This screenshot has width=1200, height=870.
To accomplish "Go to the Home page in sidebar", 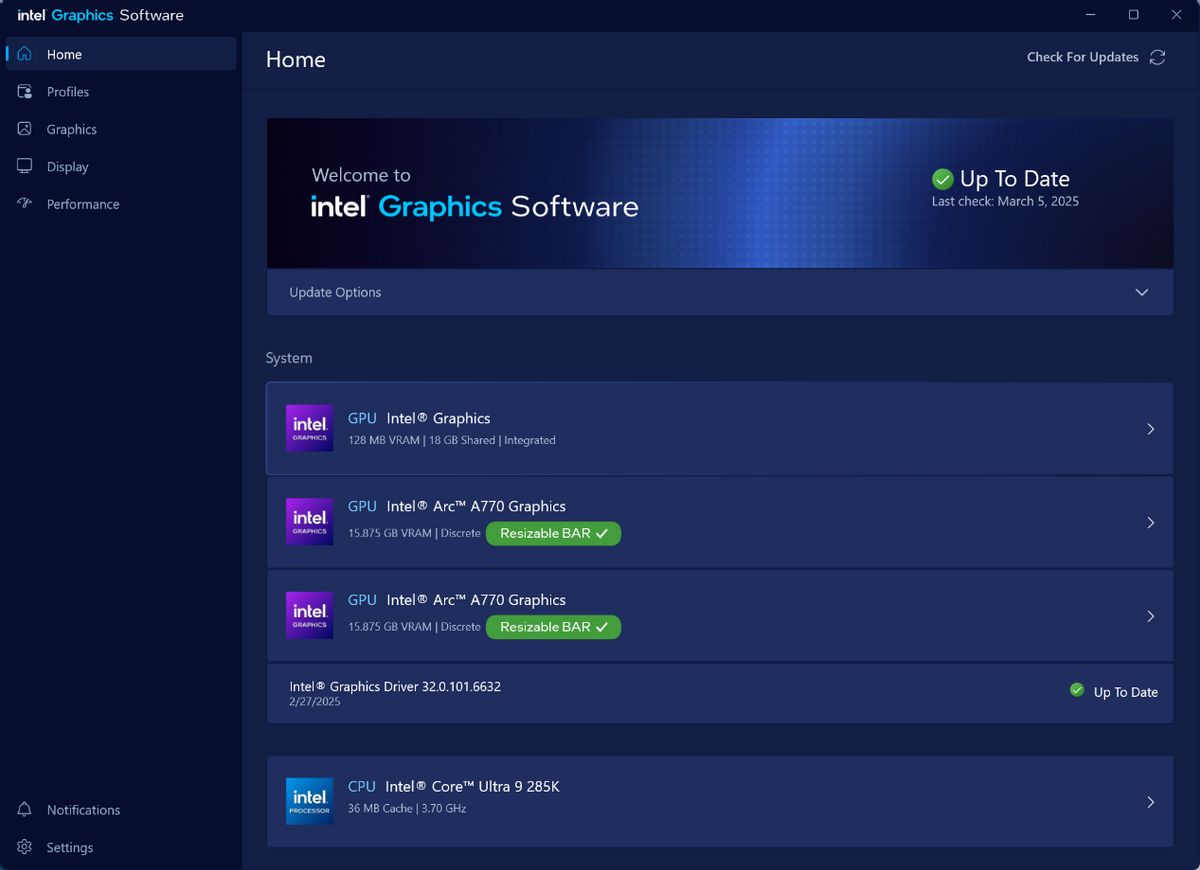I will 121,54.
